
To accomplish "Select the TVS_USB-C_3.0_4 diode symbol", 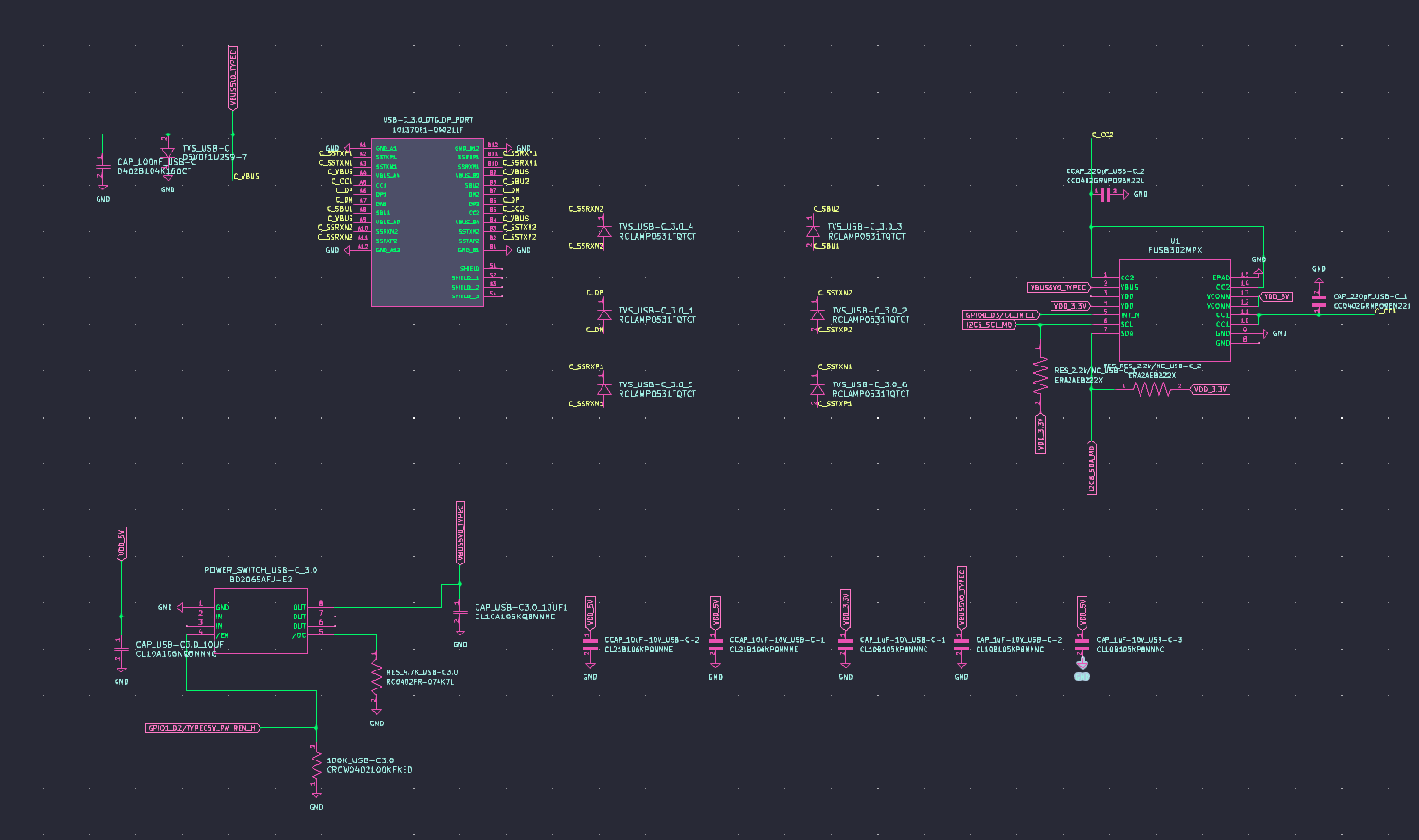I will pos(603,230).
